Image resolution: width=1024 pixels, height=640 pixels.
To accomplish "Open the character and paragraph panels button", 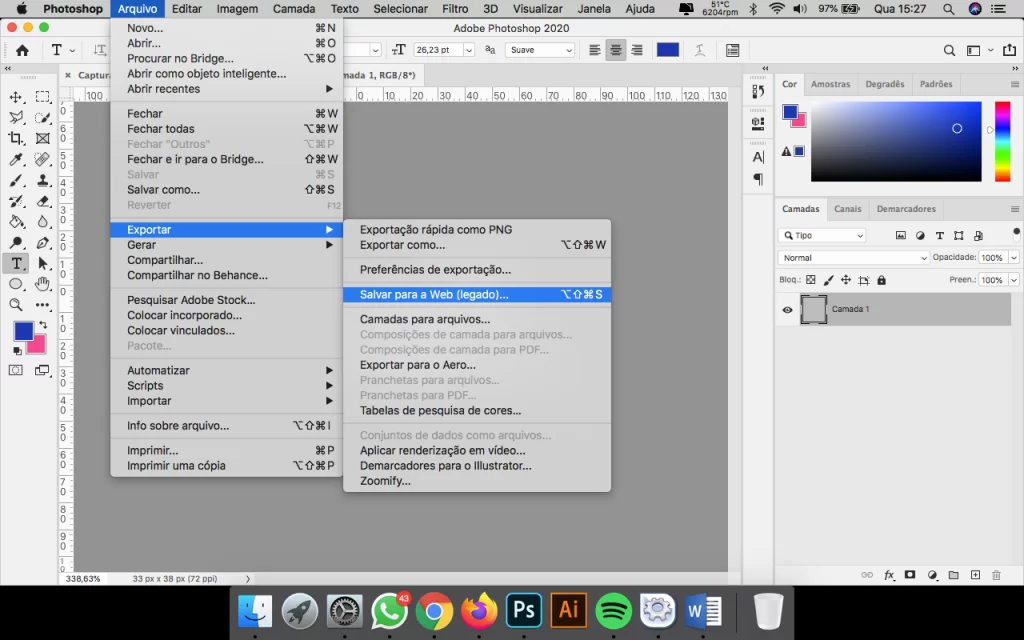I will pos(733,50).
